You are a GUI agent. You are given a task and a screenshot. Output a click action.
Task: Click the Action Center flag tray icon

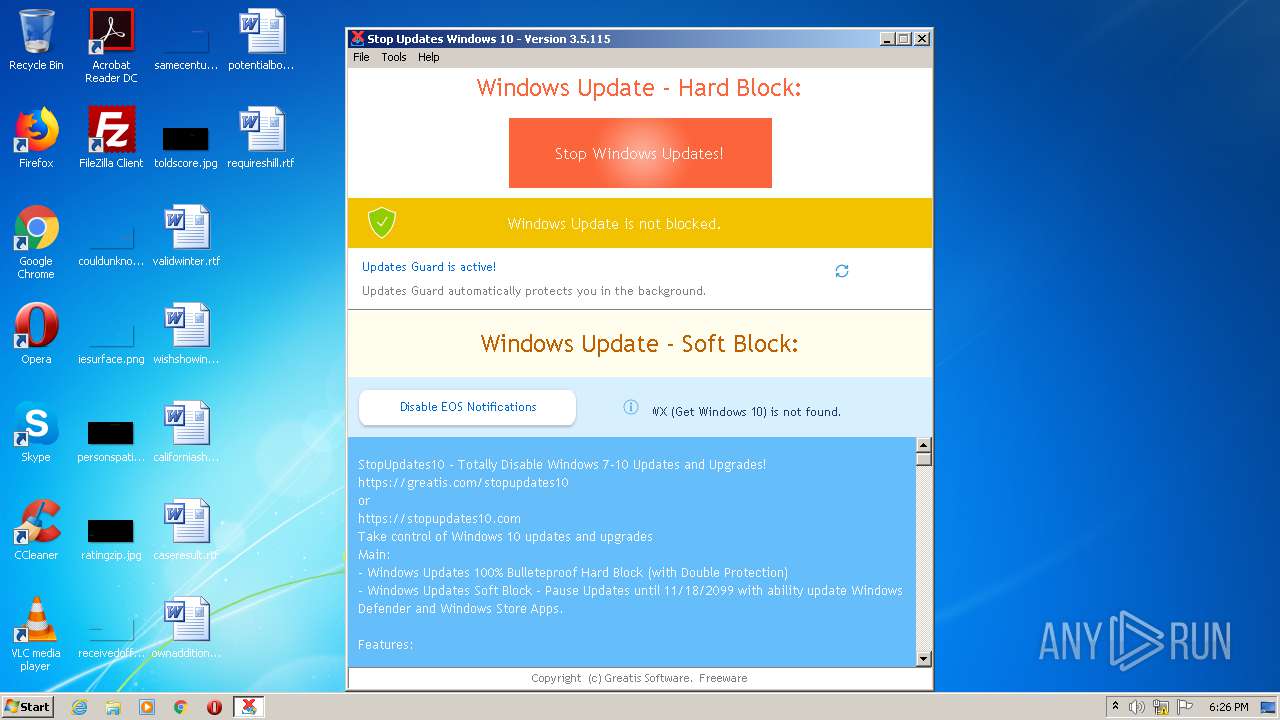click(x=1184, y=707)
